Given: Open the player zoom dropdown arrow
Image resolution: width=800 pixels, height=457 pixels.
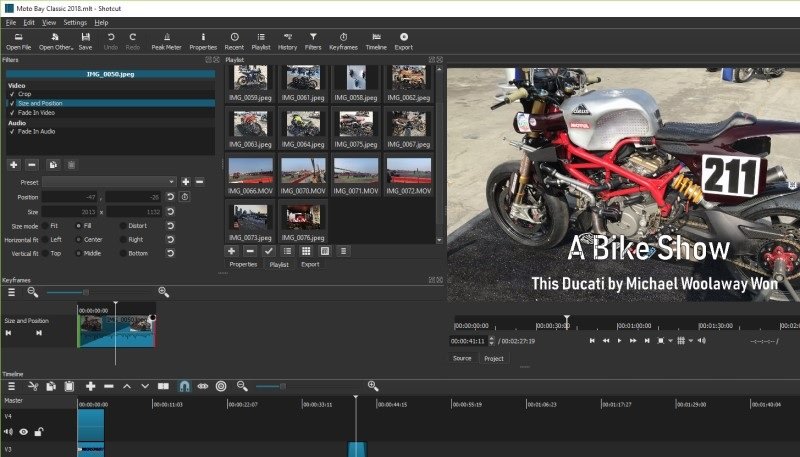Looking at the screenshot, I should coord(670,341).
